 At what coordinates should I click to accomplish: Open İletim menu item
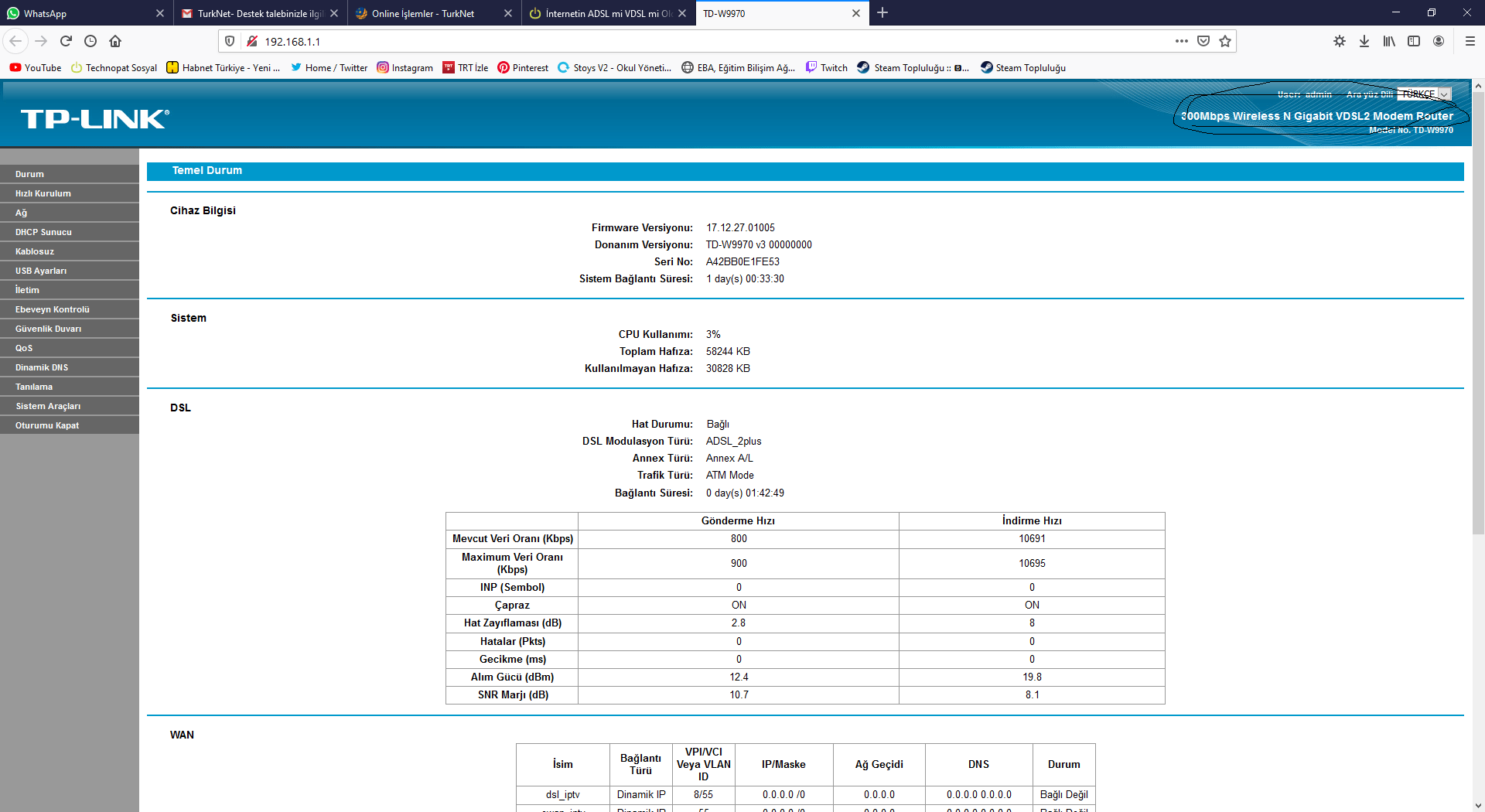coord(70,290)
